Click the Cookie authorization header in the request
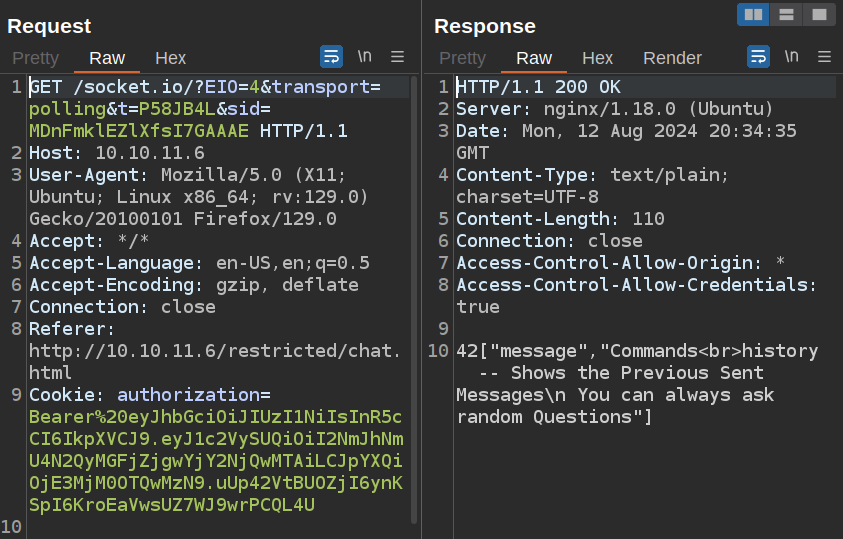This screenshot has width=843, height=539. [150, 395]
